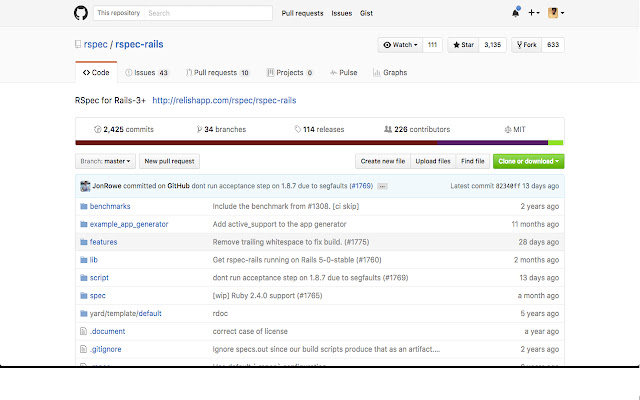Click the repository search input field
This screenshot has height=400, width=640.
tap(207, 13)
